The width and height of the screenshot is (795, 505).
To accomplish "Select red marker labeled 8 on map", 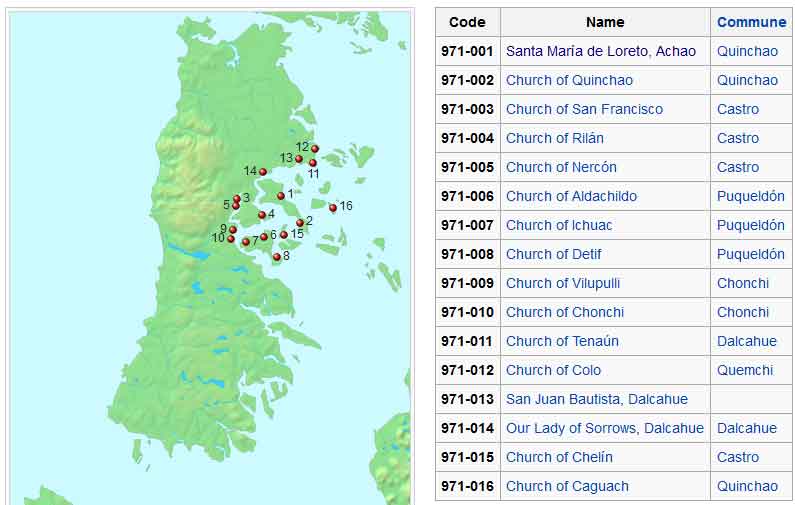I will (x=277, y=257).
